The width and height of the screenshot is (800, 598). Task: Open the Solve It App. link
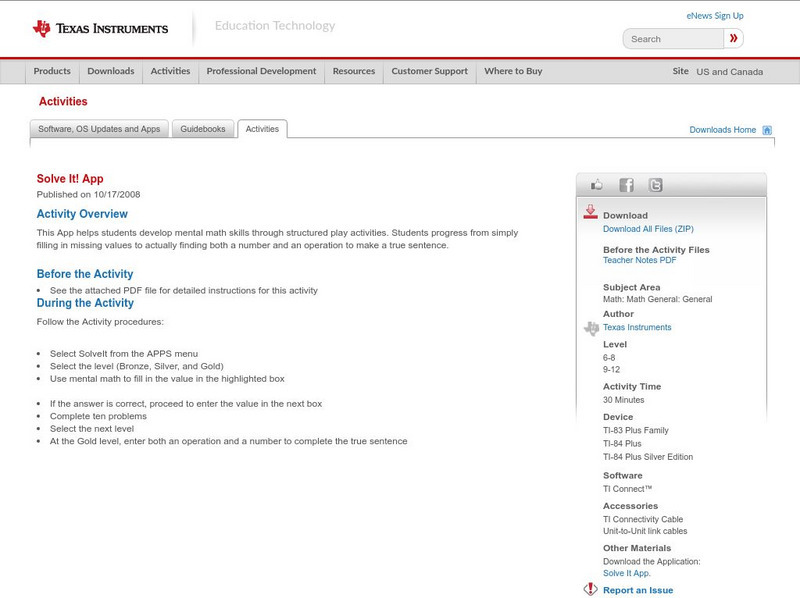click(627, 574)
